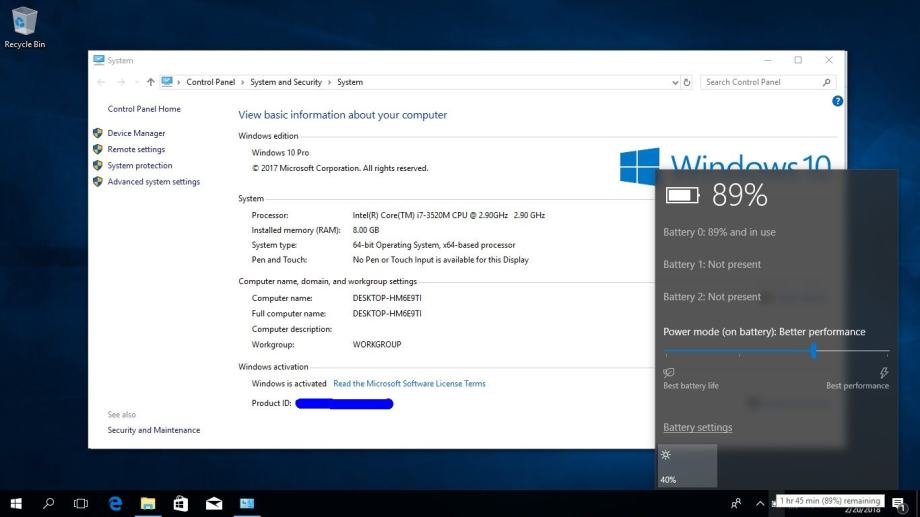Click the address bar computer icon
920x517 pixels.
(x=167, y=82)
